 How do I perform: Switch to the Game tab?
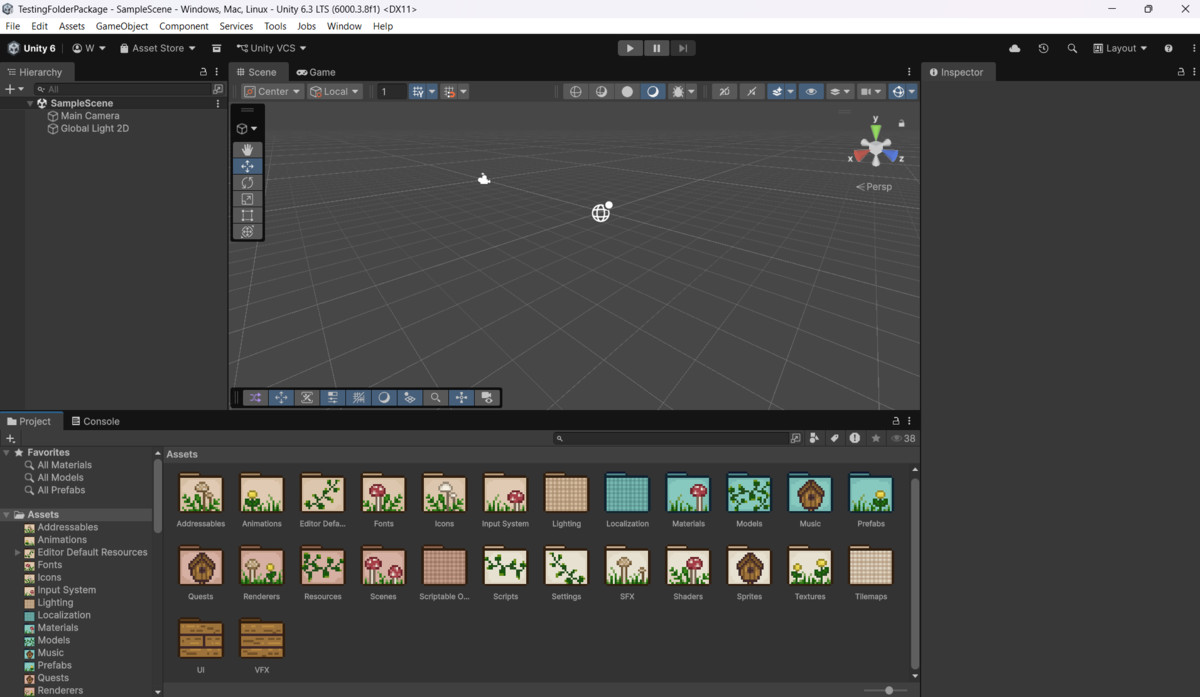(316, 72)
